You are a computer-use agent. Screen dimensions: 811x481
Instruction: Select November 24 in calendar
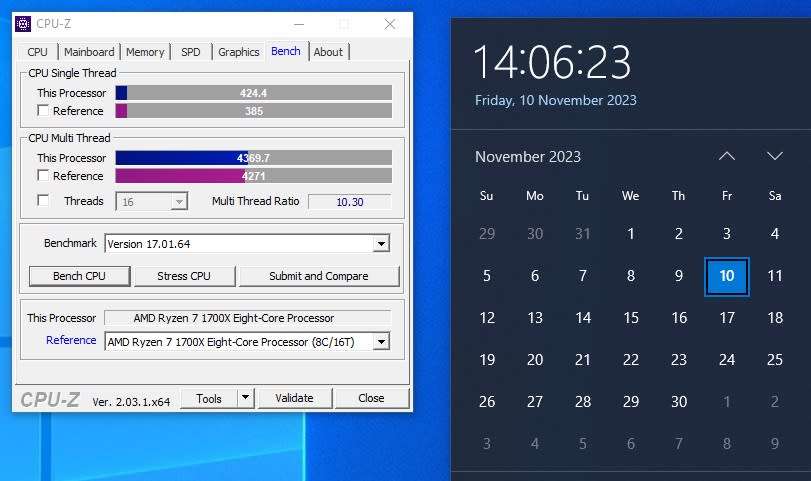727,359
